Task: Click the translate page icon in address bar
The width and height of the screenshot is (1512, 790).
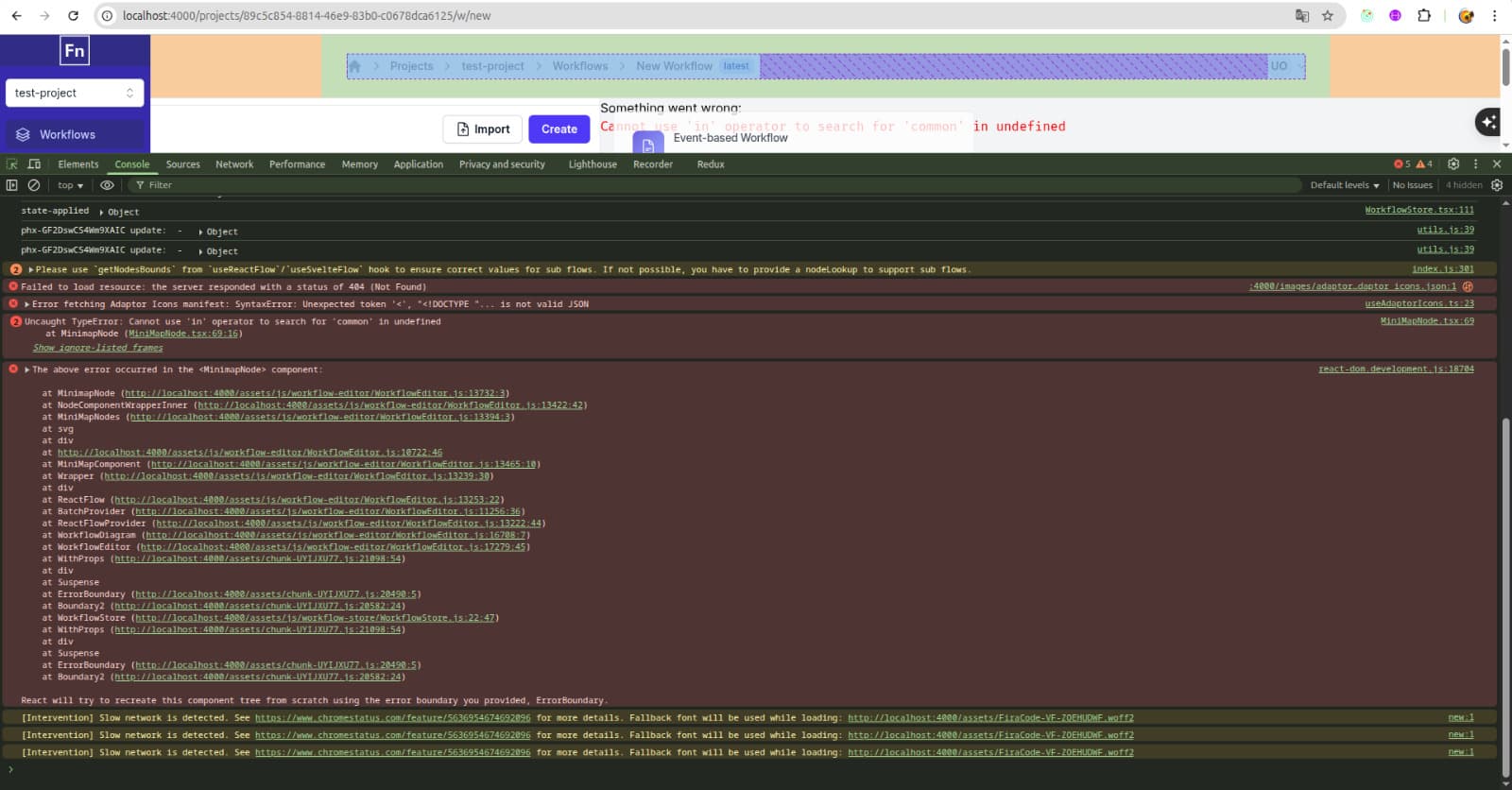Action: (x=1302, y=16)
